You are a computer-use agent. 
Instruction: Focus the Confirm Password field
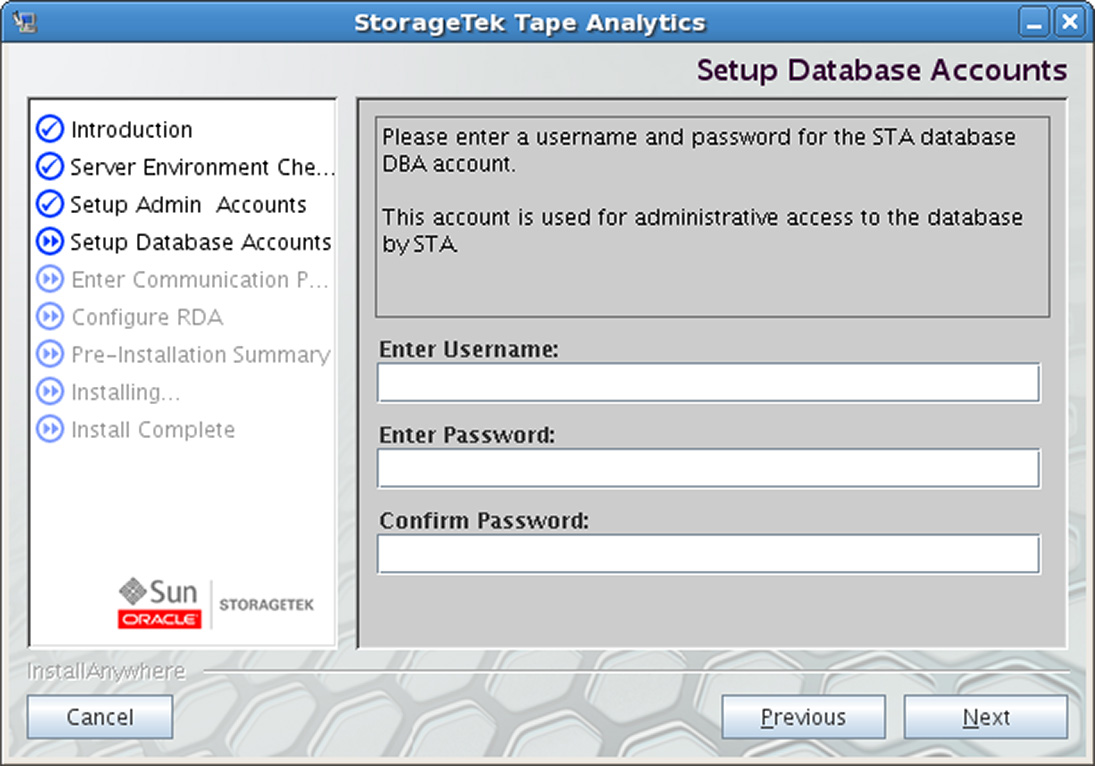click(x=709, y=554)
